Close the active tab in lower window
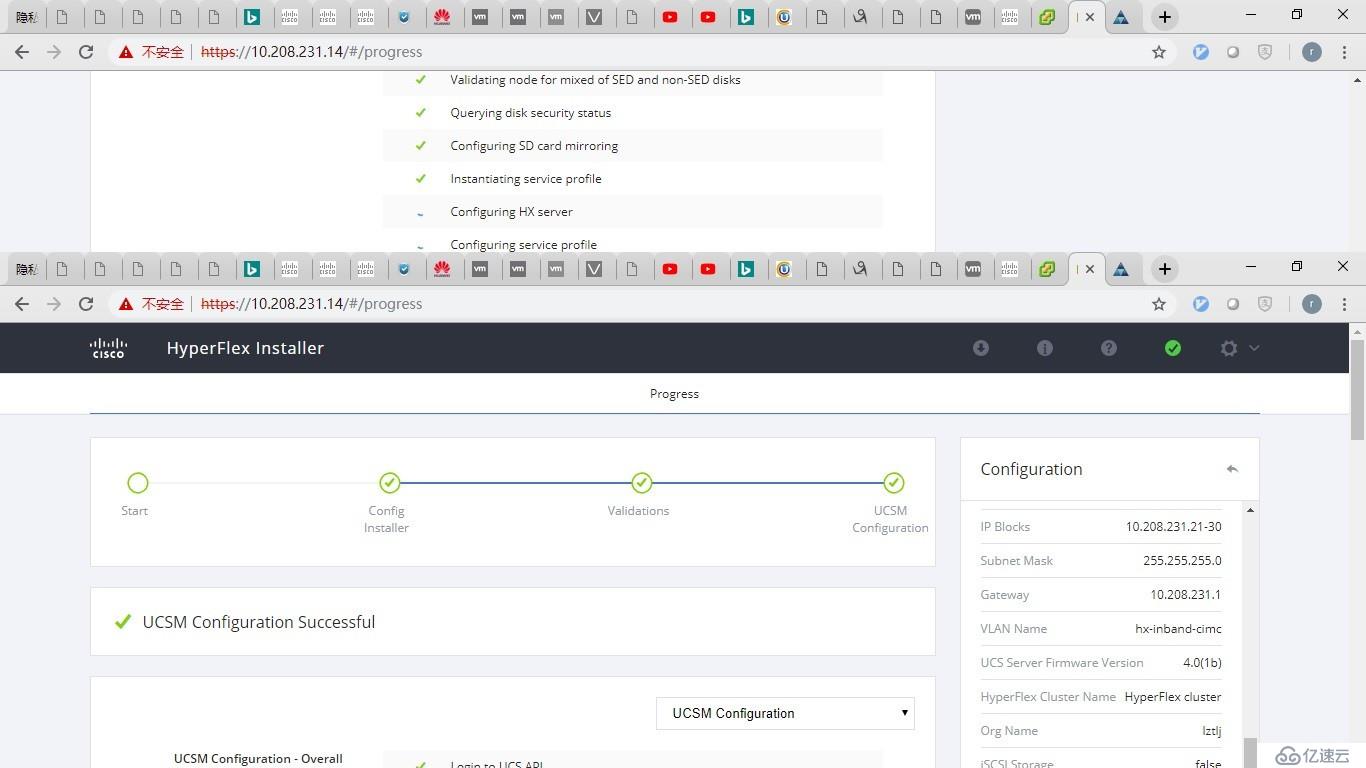 pos(1090,269)
